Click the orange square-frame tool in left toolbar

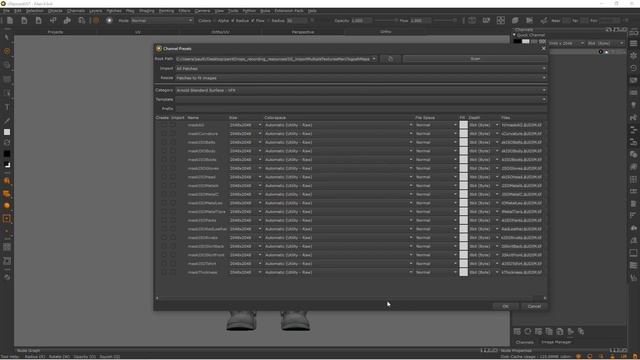(x=7, y=219)
